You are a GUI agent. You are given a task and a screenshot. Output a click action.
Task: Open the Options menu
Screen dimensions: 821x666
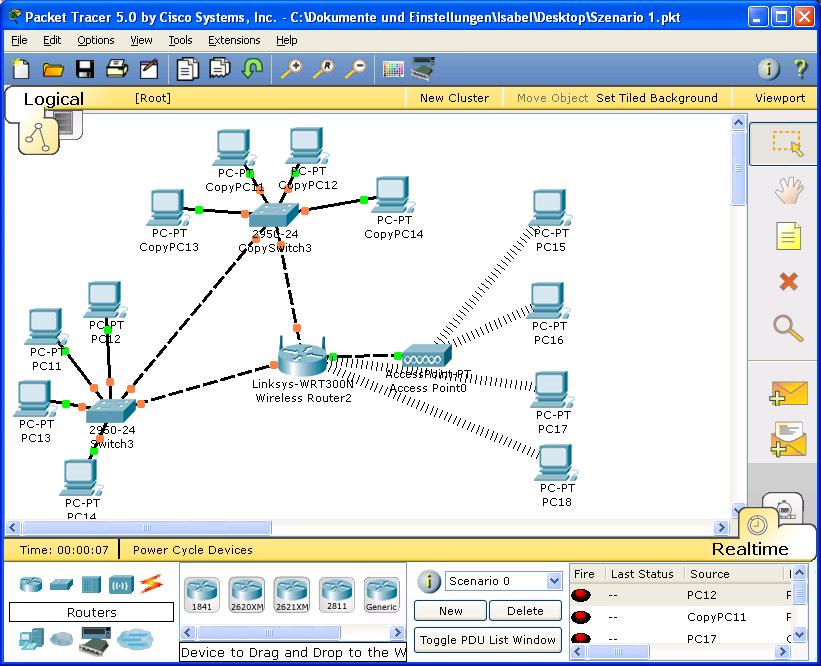[x=96, y=40]
